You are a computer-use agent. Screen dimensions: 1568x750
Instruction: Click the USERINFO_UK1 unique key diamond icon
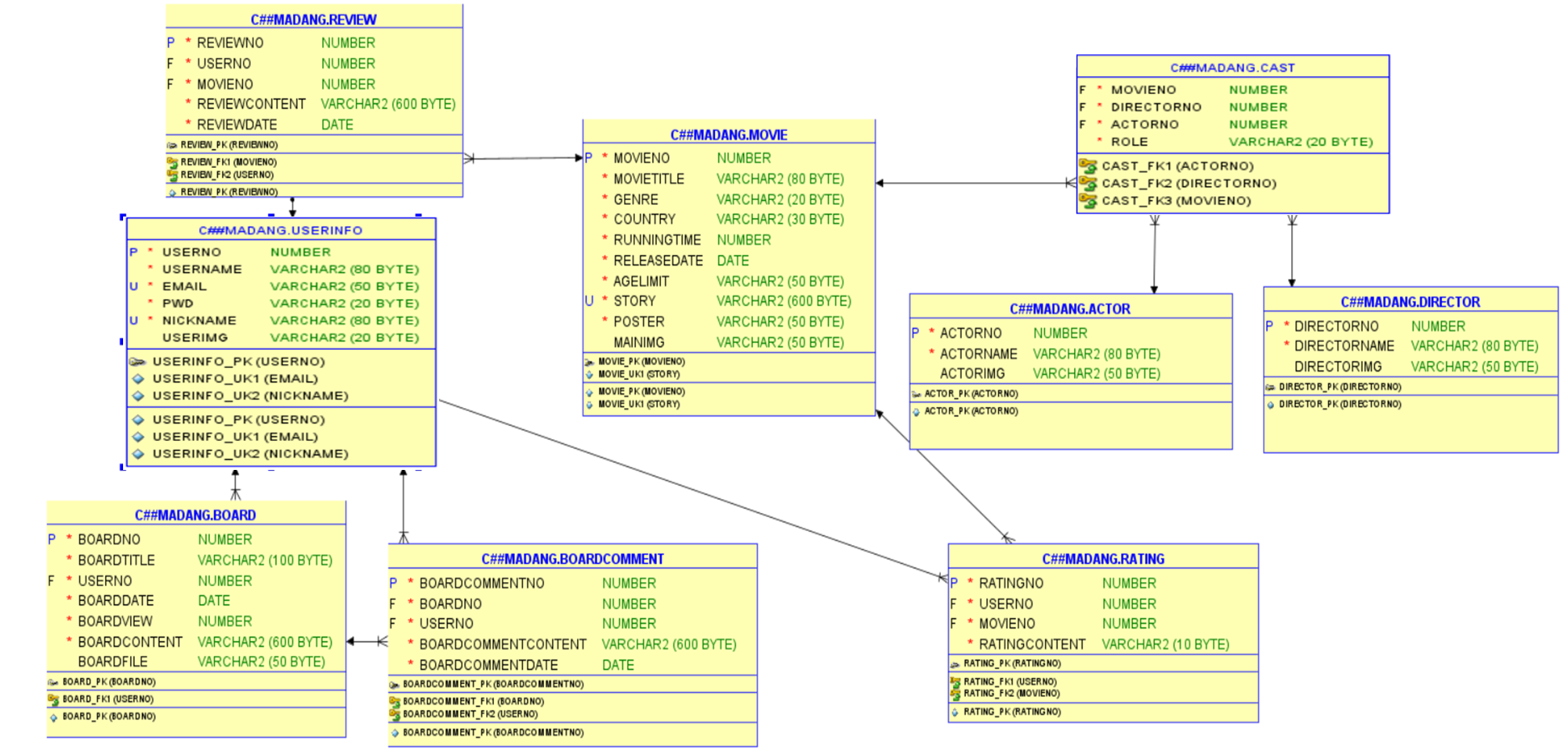tap(140, 378)
